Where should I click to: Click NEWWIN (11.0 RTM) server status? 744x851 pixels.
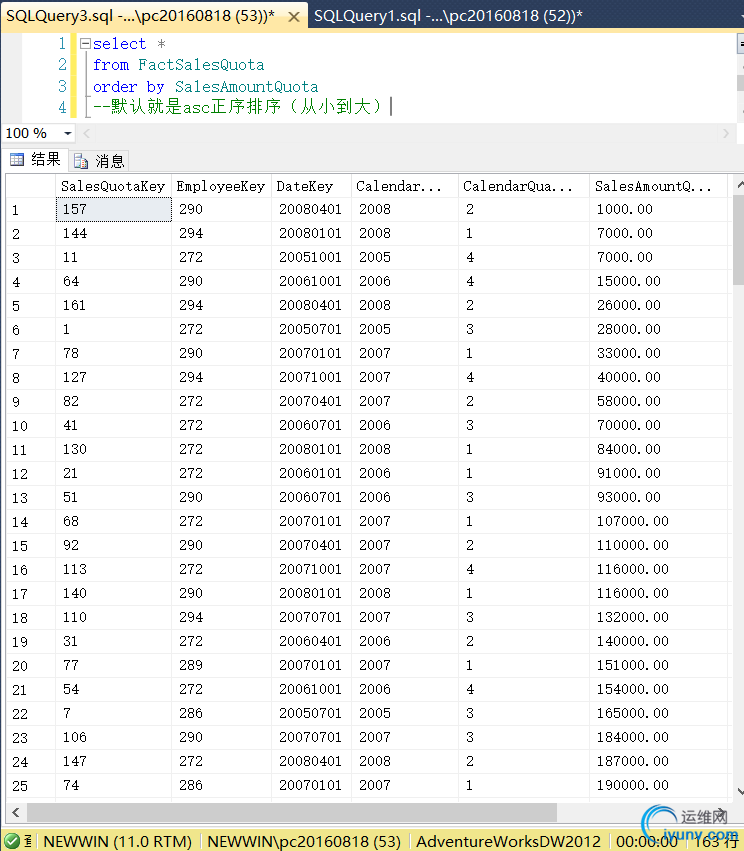tap(117, 842)
